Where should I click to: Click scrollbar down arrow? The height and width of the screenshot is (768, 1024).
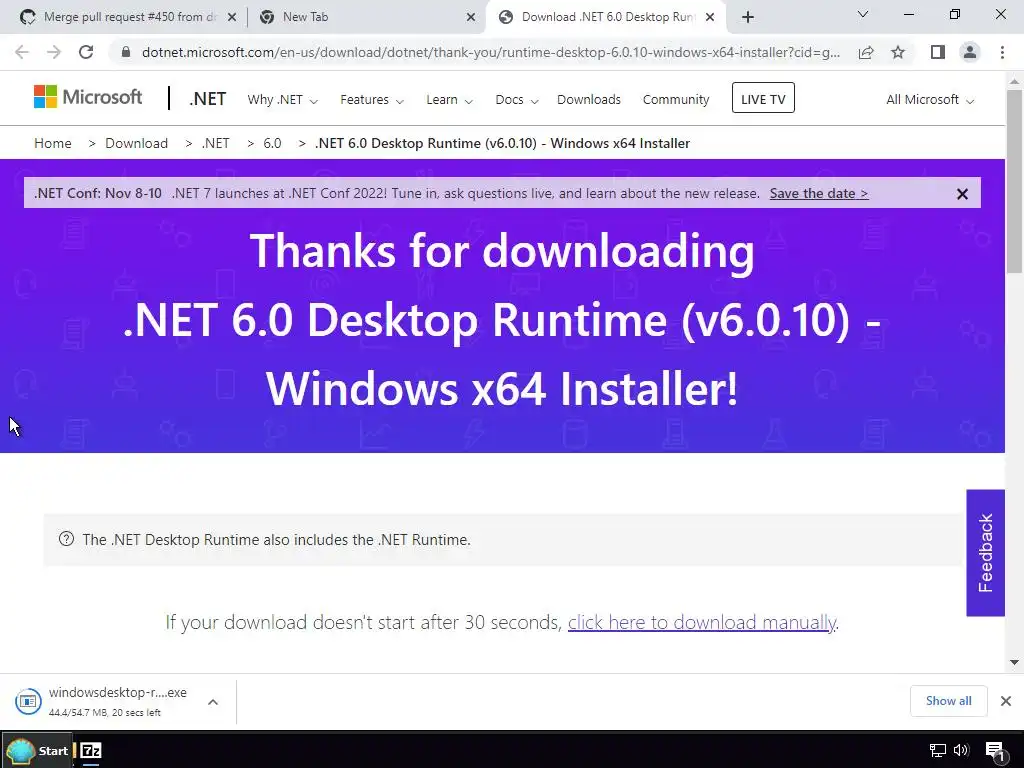click(1014, 662)
